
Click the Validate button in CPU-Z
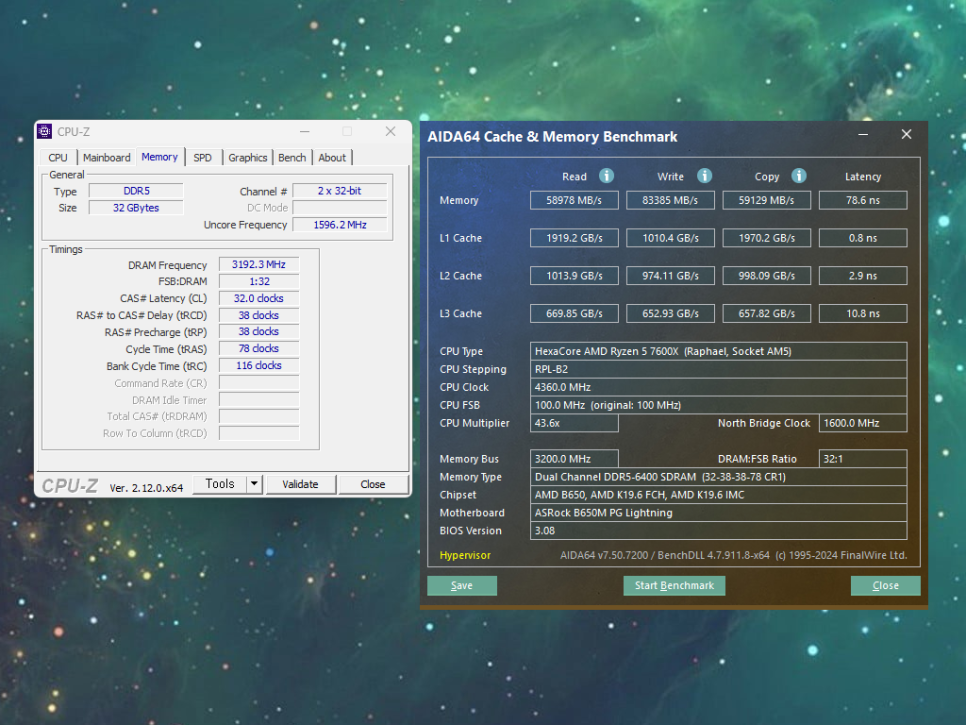[300, 484]
